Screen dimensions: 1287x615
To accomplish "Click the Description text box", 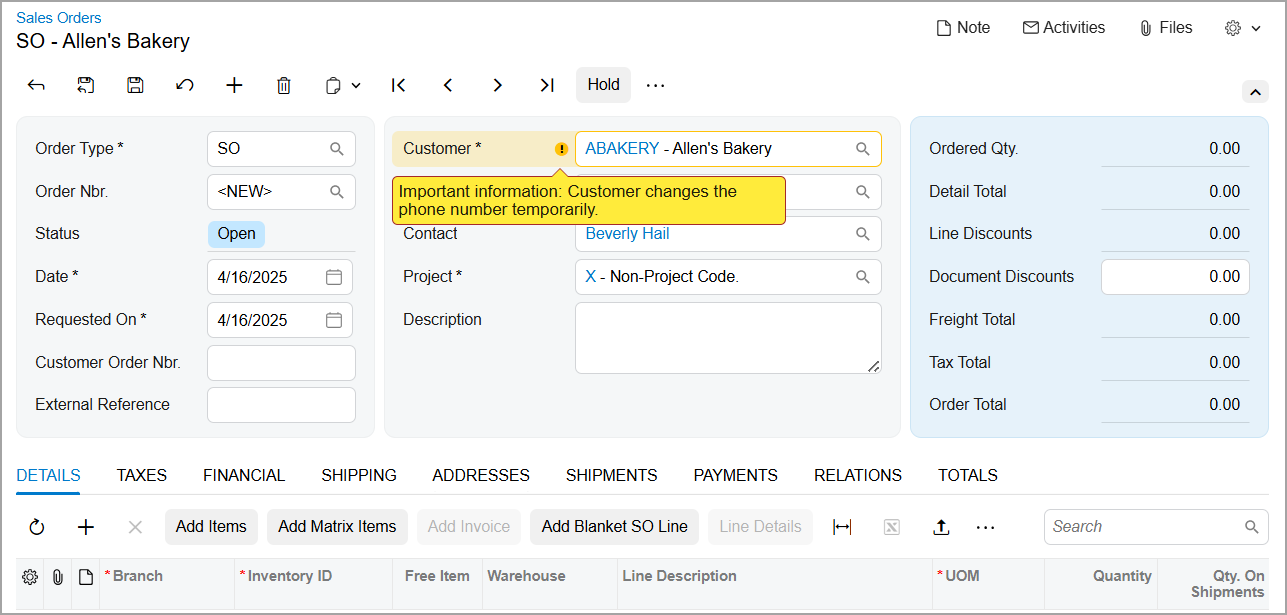I will (727, 338).
